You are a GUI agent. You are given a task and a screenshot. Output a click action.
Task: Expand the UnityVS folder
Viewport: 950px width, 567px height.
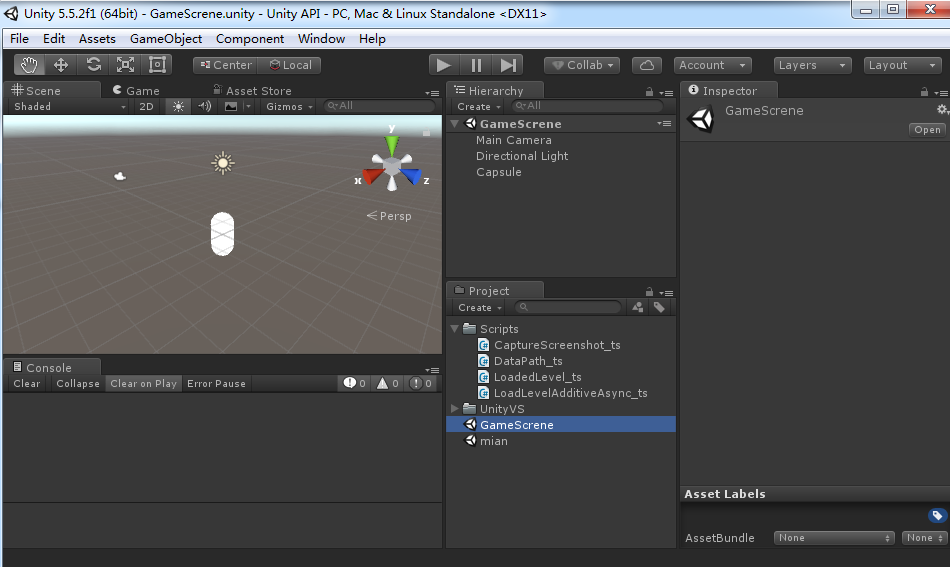[x=454, y=409]
